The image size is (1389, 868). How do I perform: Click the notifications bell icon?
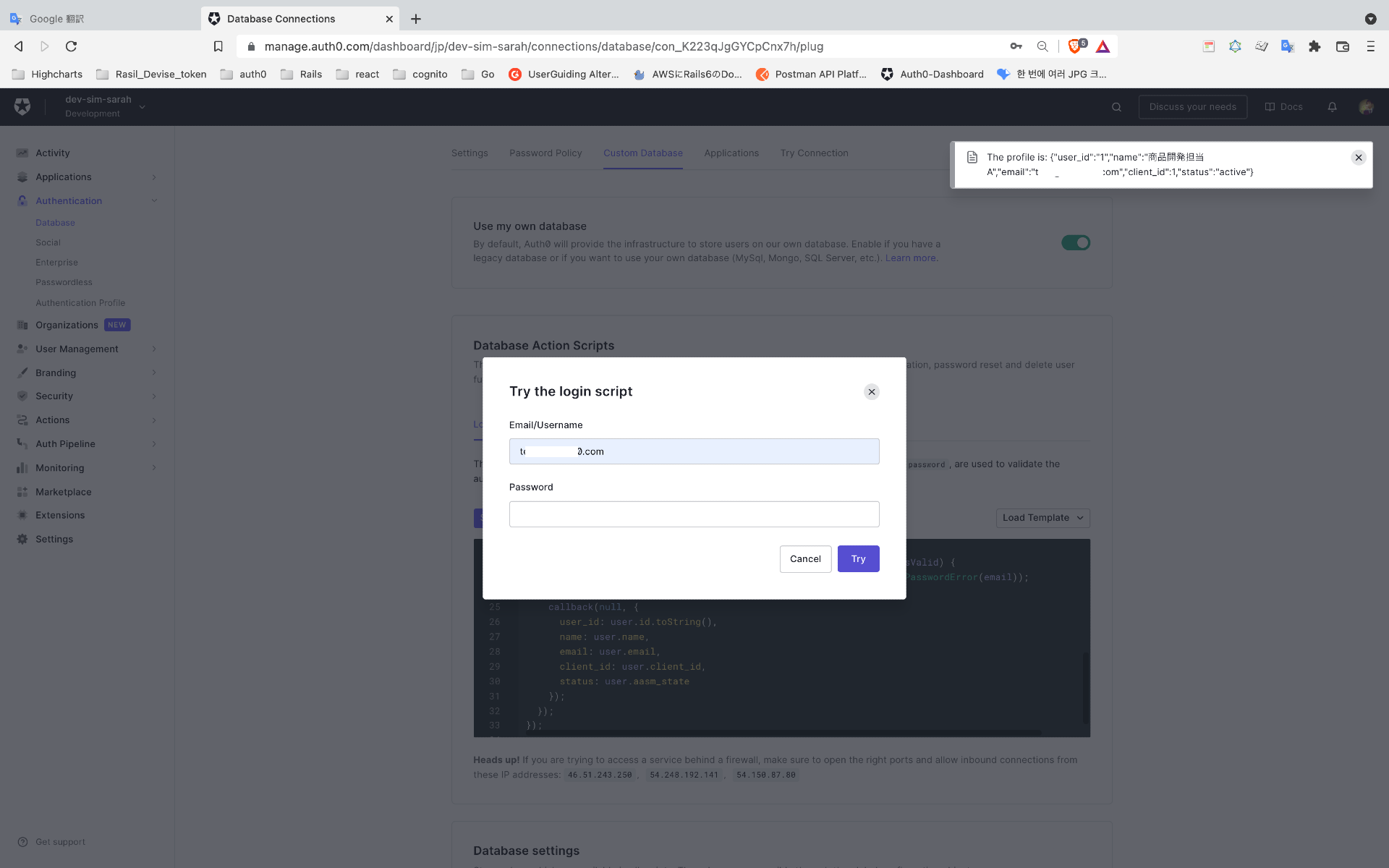pos(1332,107)
